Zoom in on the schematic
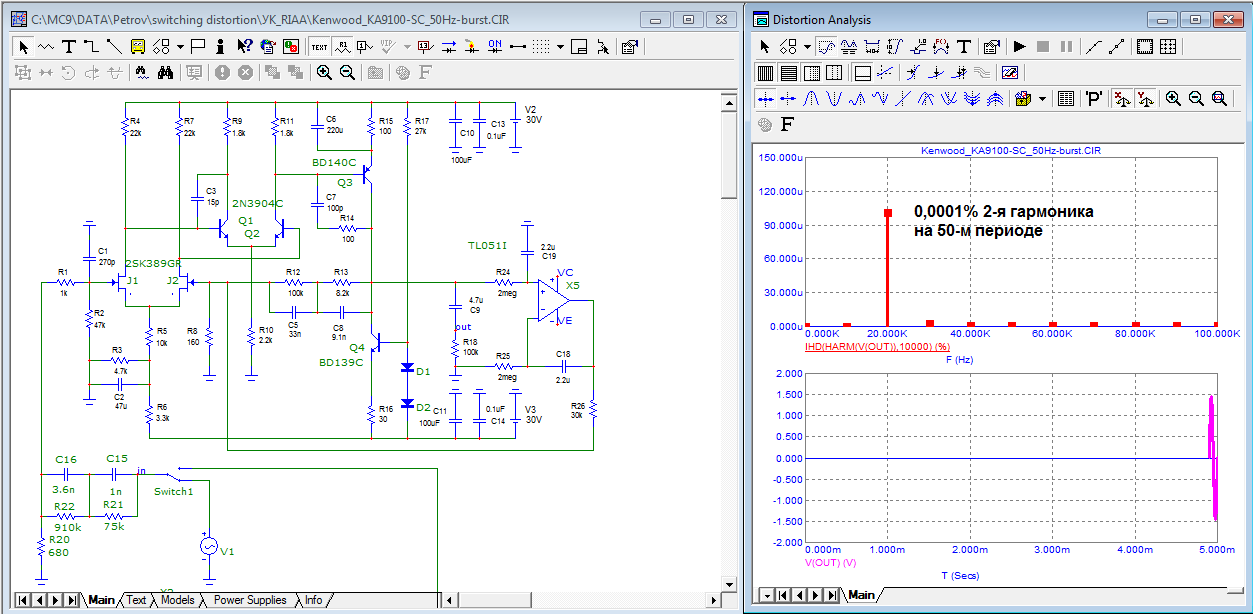Screen dimensions: 1253x614 click(324, 72)
